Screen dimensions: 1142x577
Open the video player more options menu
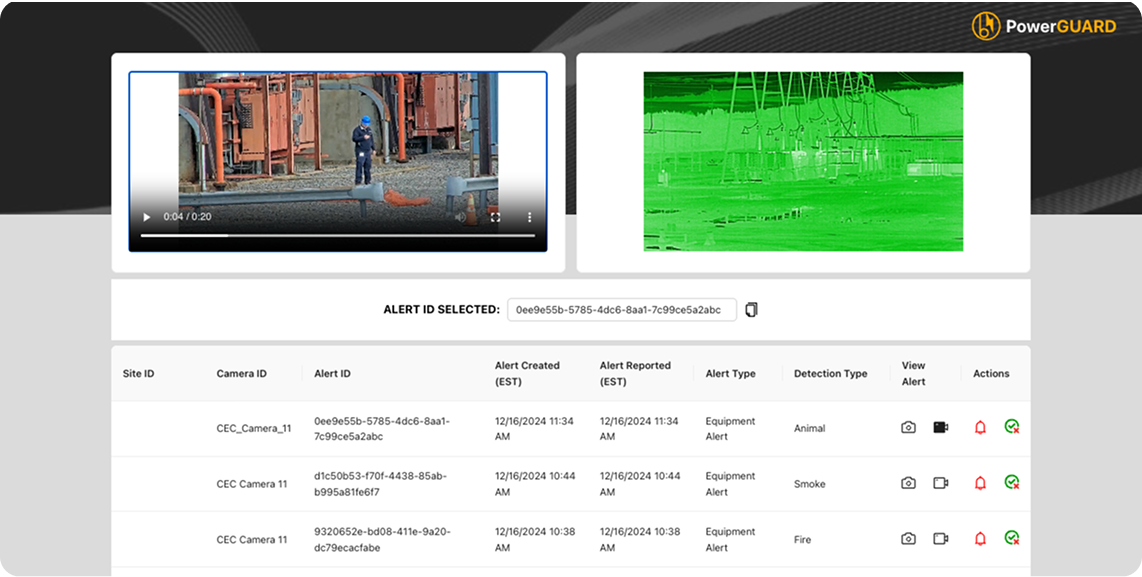(x=529, y=217)
